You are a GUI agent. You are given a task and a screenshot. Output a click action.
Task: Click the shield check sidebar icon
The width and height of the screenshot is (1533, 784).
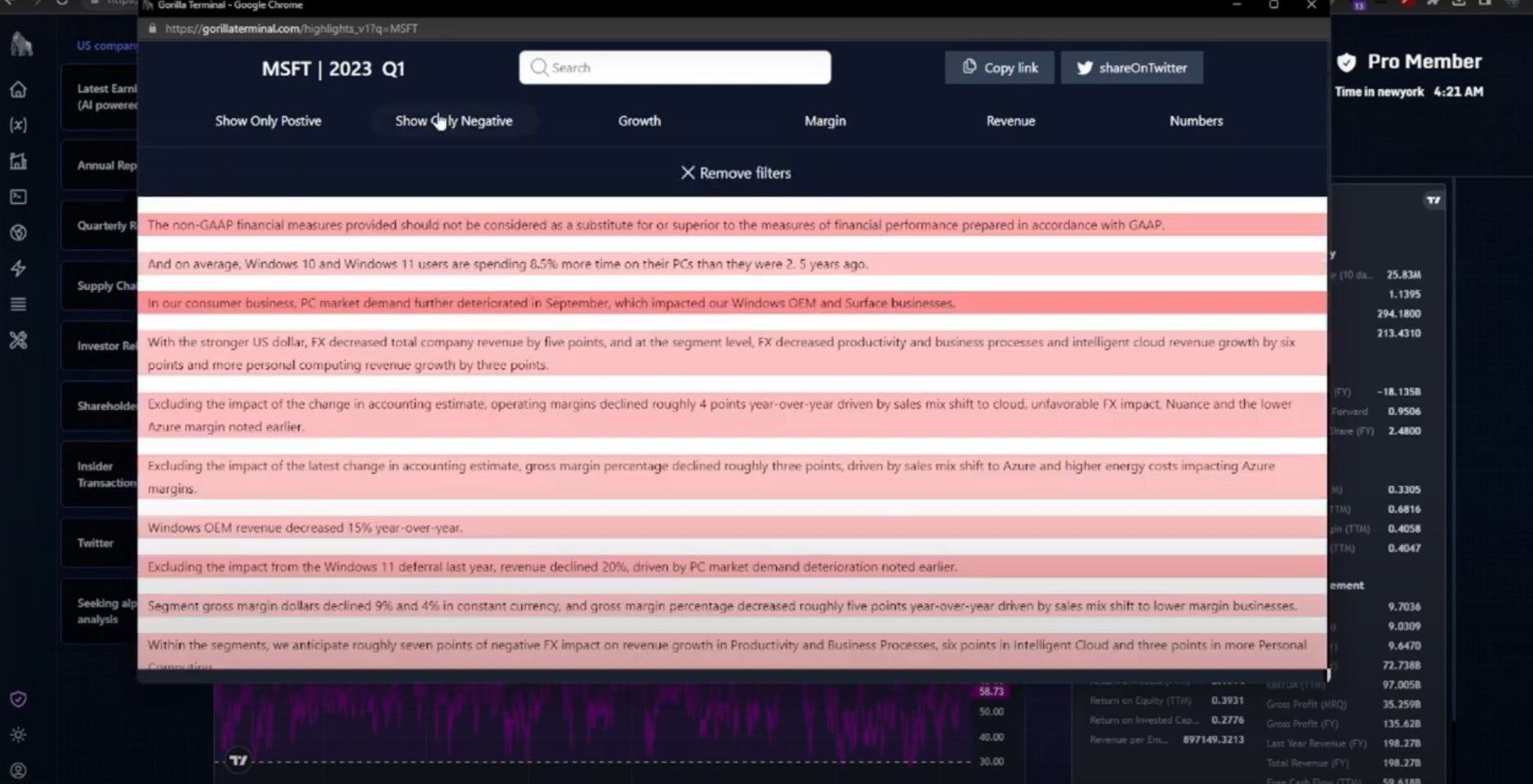[18, 699]
